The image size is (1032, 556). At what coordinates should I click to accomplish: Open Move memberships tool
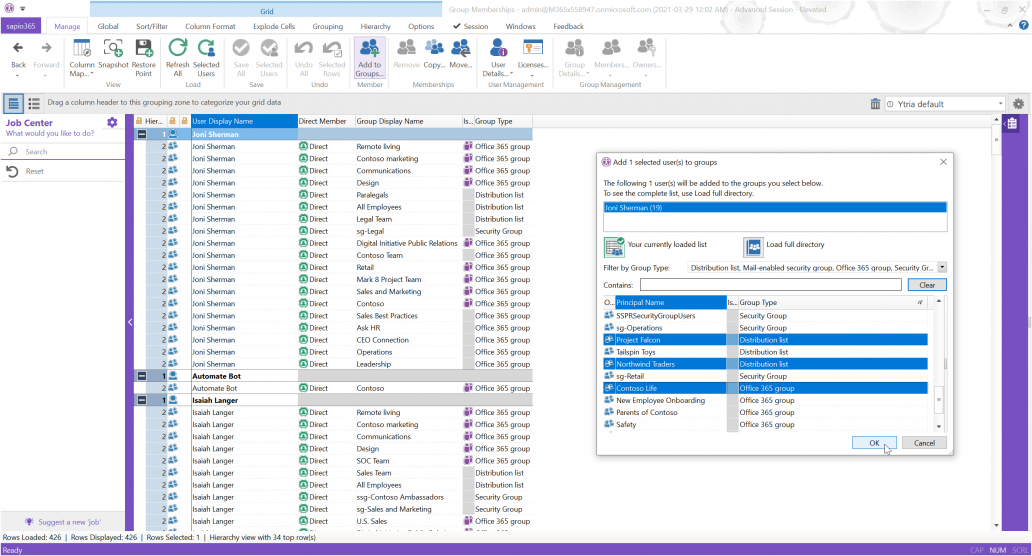(x=461, y=53)
